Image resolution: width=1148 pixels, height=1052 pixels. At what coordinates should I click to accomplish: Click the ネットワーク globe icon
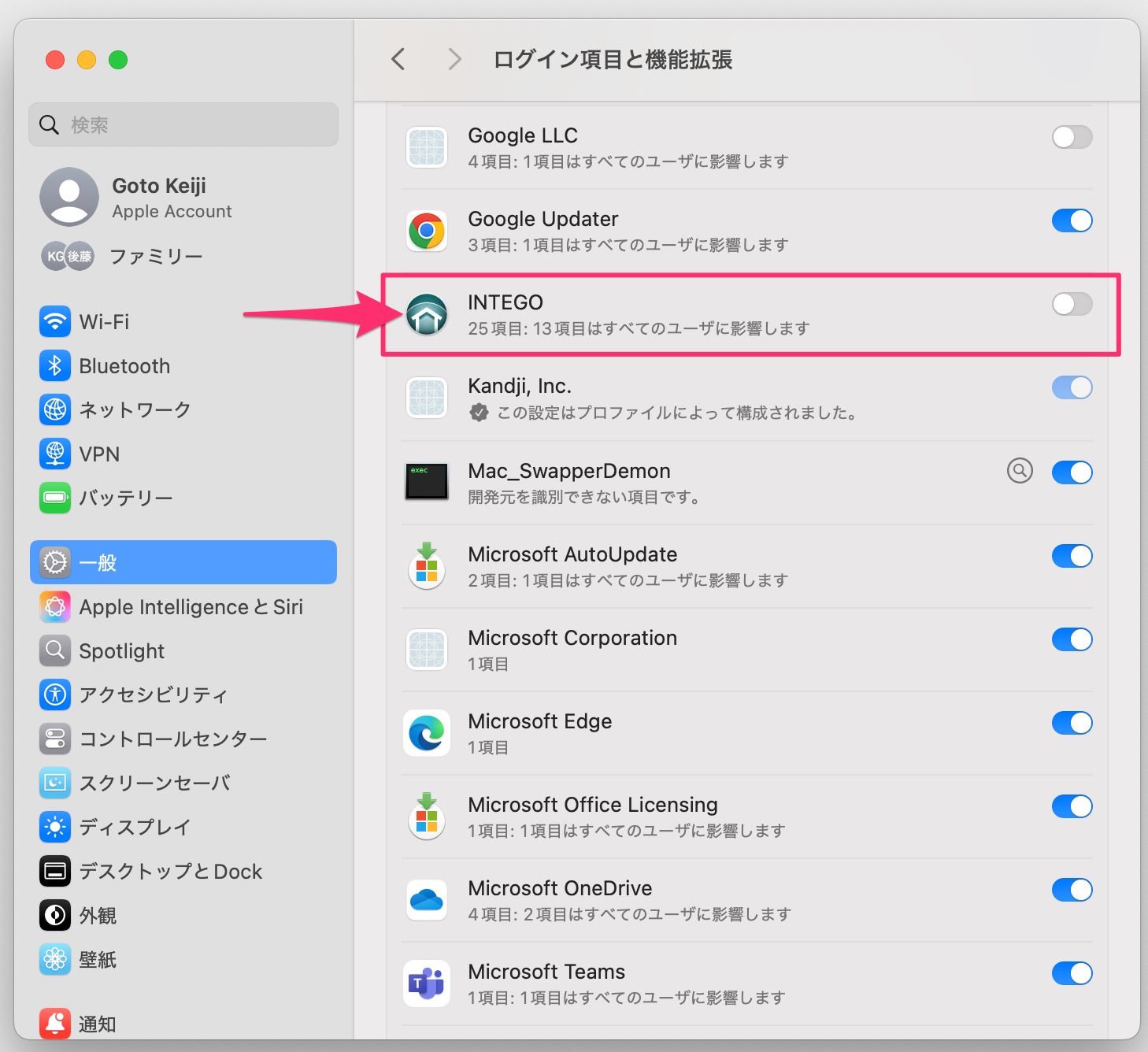click(x=55, y=409)
